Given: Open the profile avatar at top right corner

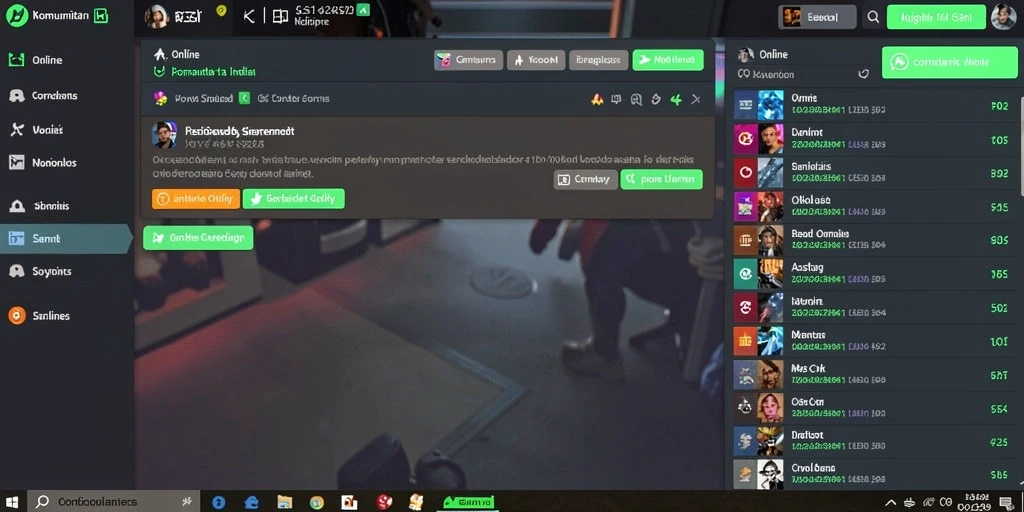Looking at the screenshot, I should [x=1003, y=17].
